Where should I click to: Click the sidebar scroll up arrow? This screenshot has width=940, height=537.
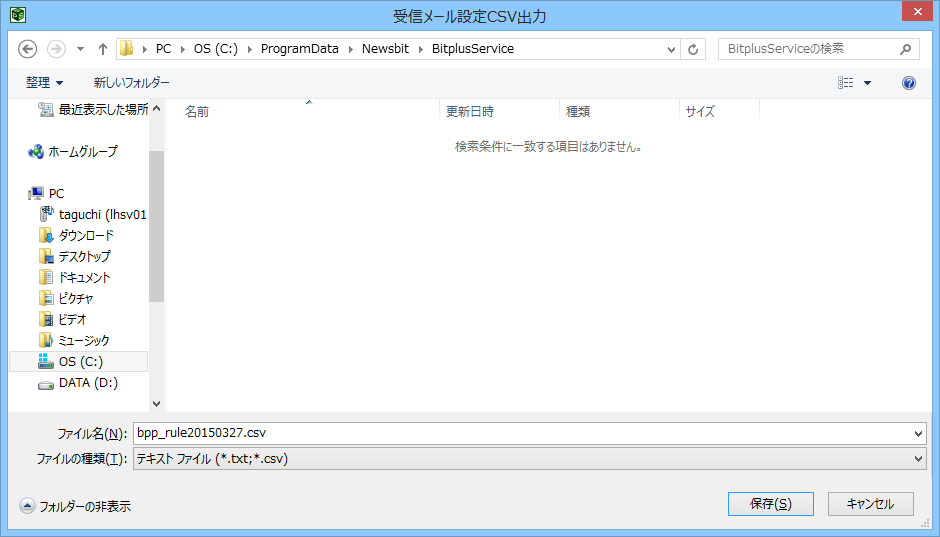[x=156, y=108]
